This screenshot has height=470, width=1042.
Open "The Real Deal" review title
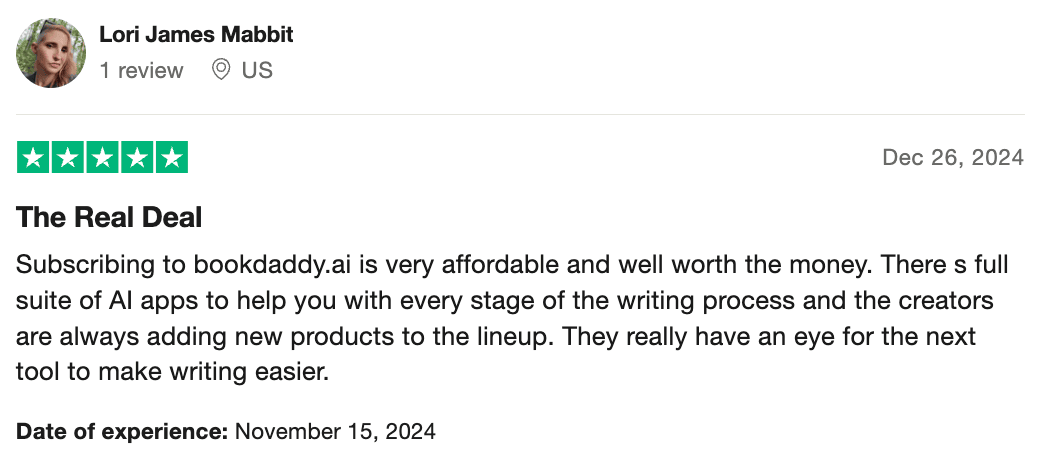pos(110,217)
